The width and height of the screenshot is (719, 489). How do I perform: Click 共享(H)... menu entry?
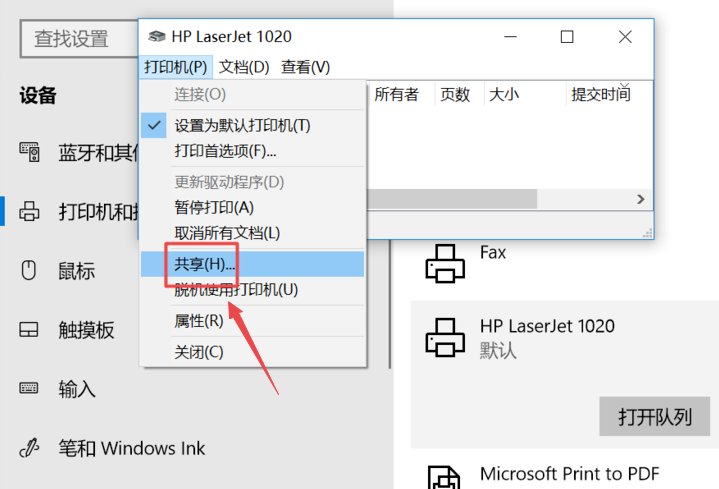pyautogui.click(x=252, y=264)
